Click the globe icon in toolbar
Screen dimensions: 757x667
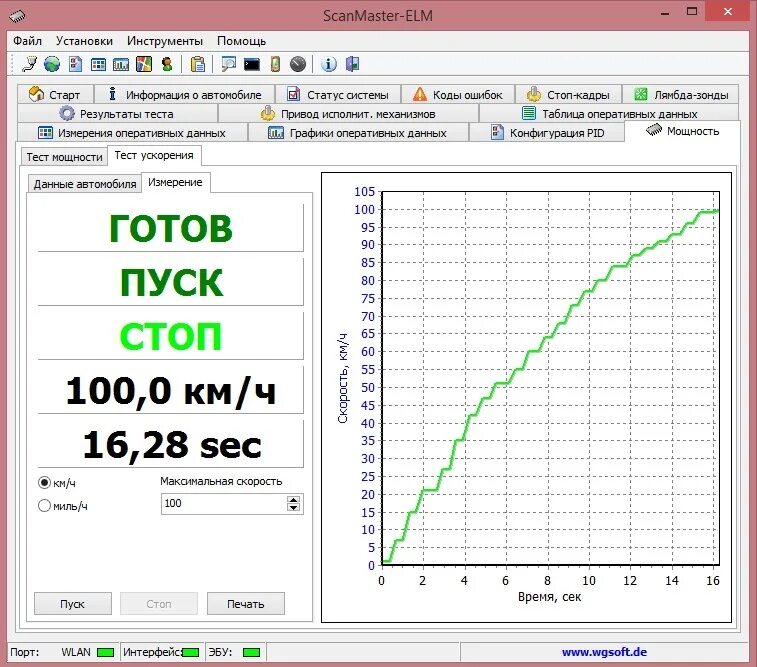(52, 64)
